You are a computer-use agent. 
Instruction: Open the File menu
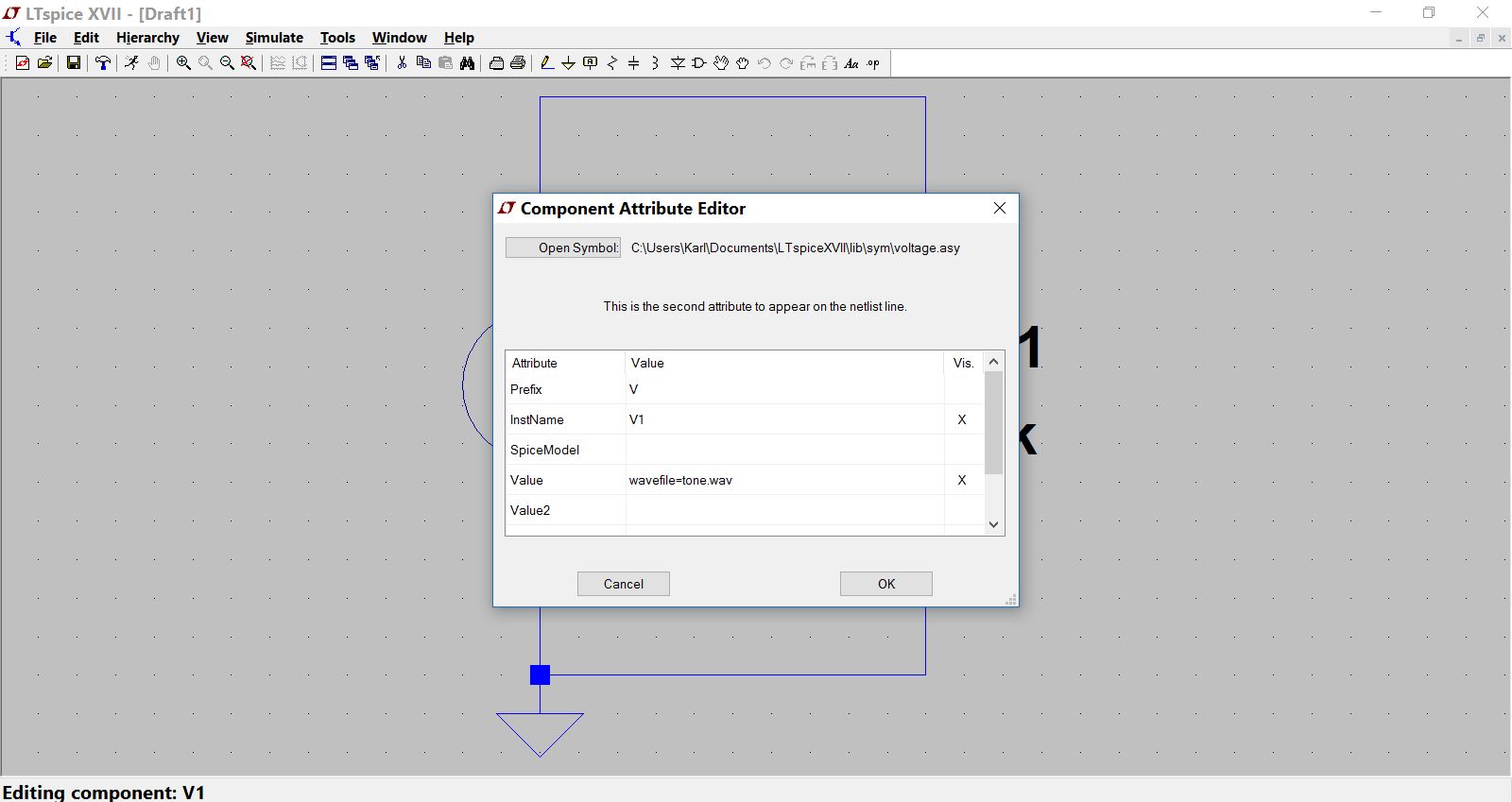[45, 38]
